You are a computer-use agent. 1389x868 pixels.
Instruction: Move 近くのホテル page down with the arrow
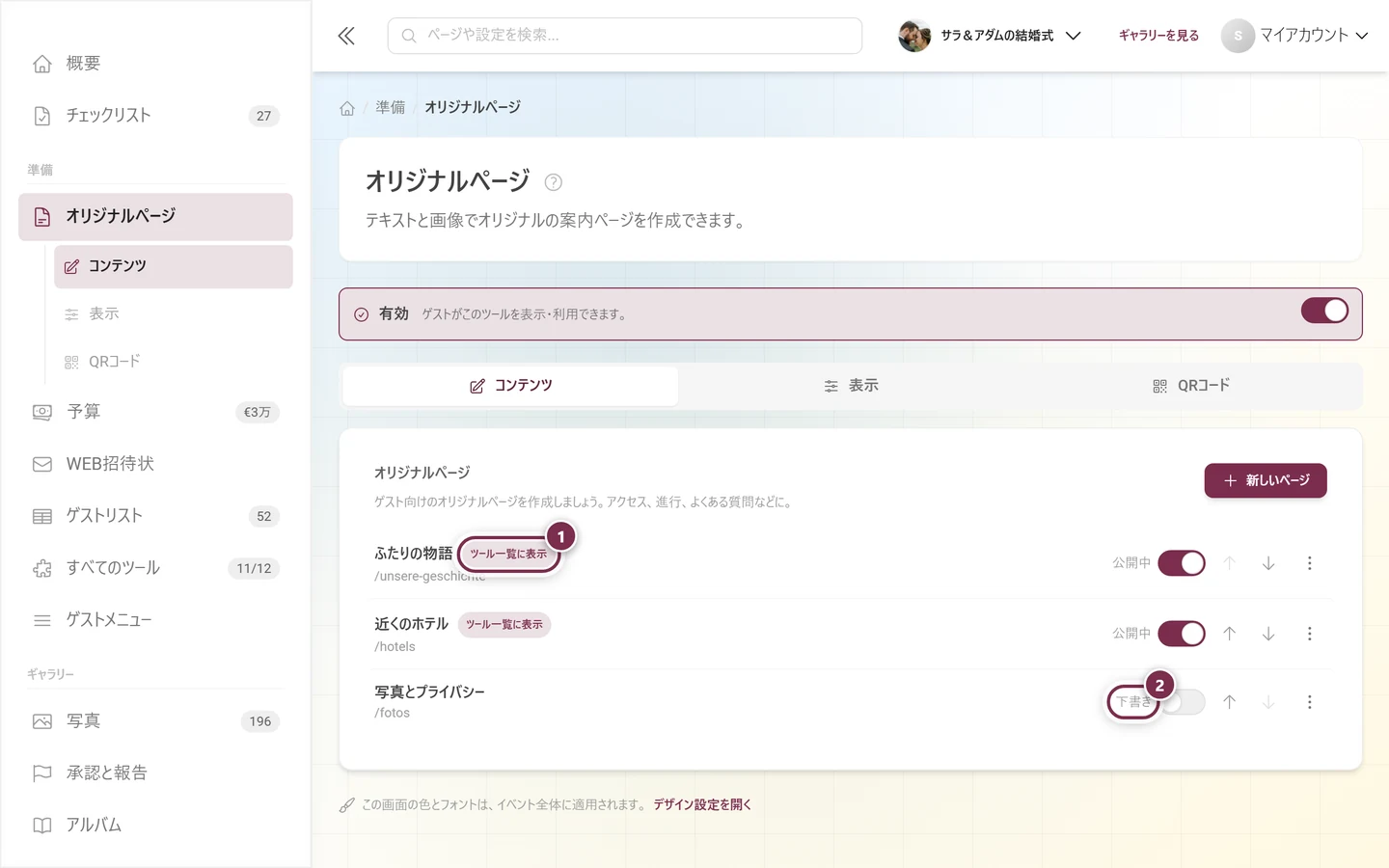coord(1268,634)
